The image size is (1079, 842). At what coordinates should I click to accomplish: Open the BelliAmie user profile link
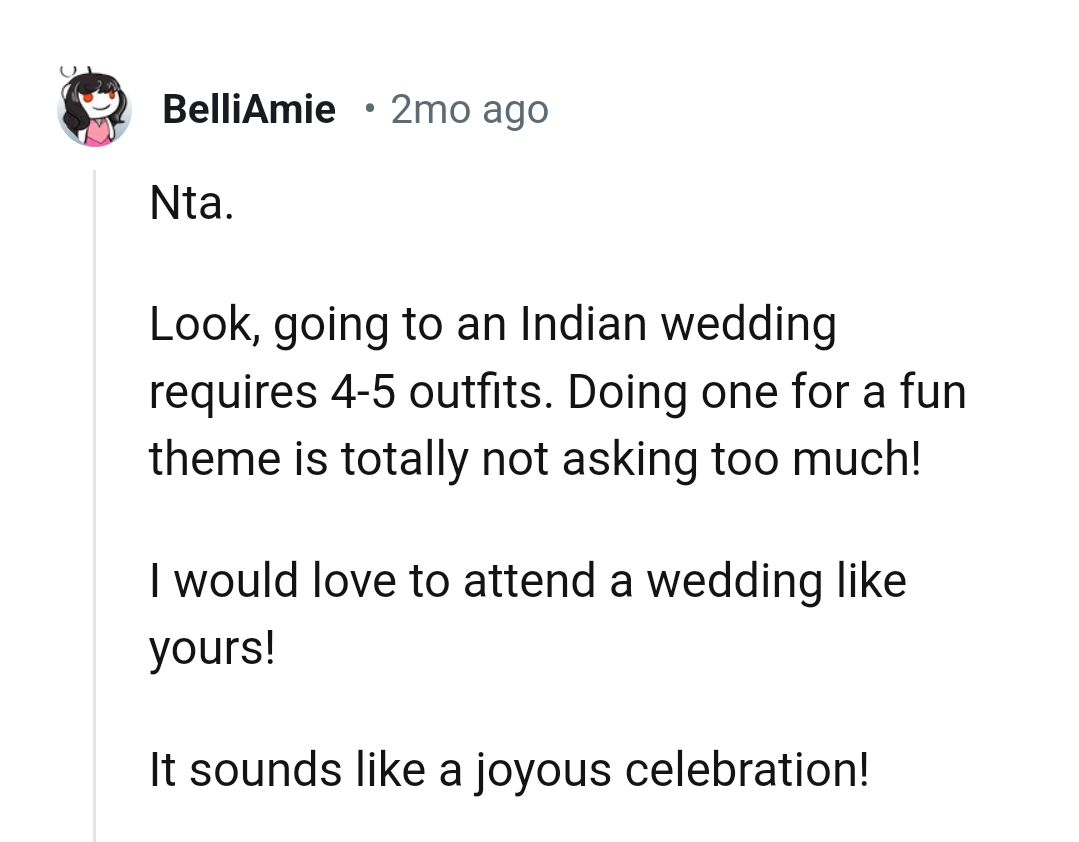(x=249, y=109)
